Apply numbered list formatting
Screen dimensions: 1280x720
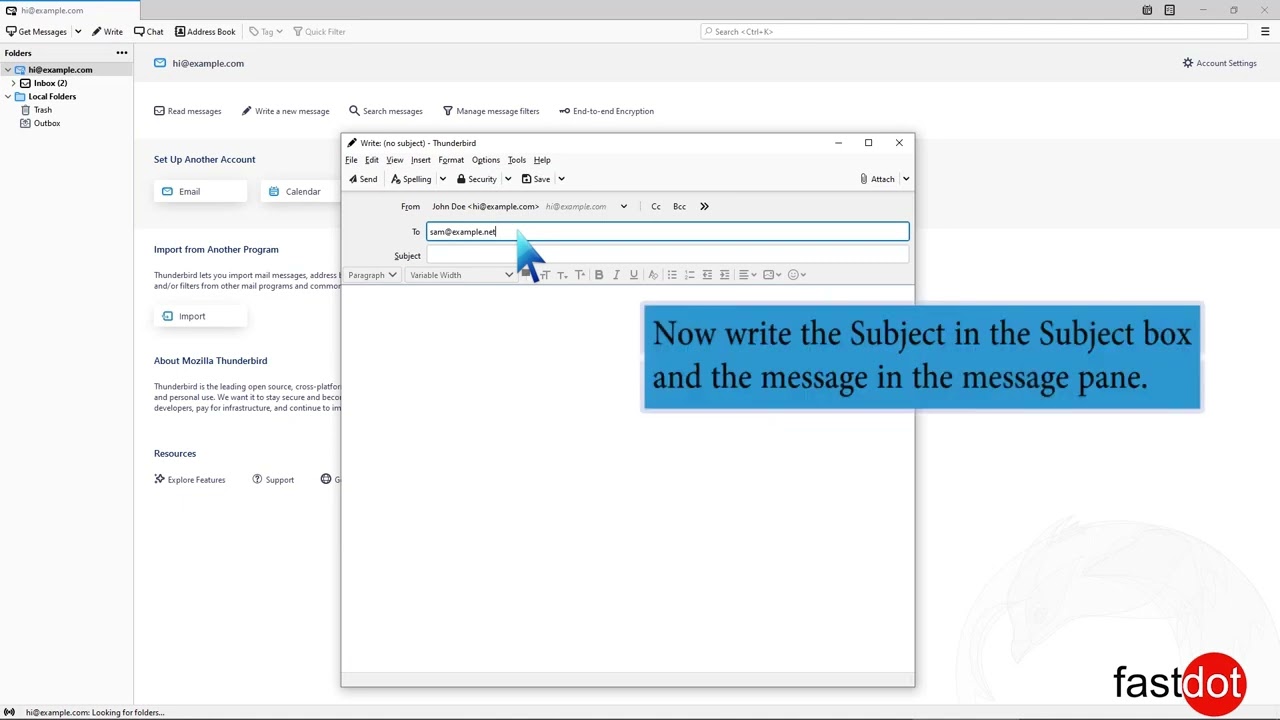pos(689,275)
